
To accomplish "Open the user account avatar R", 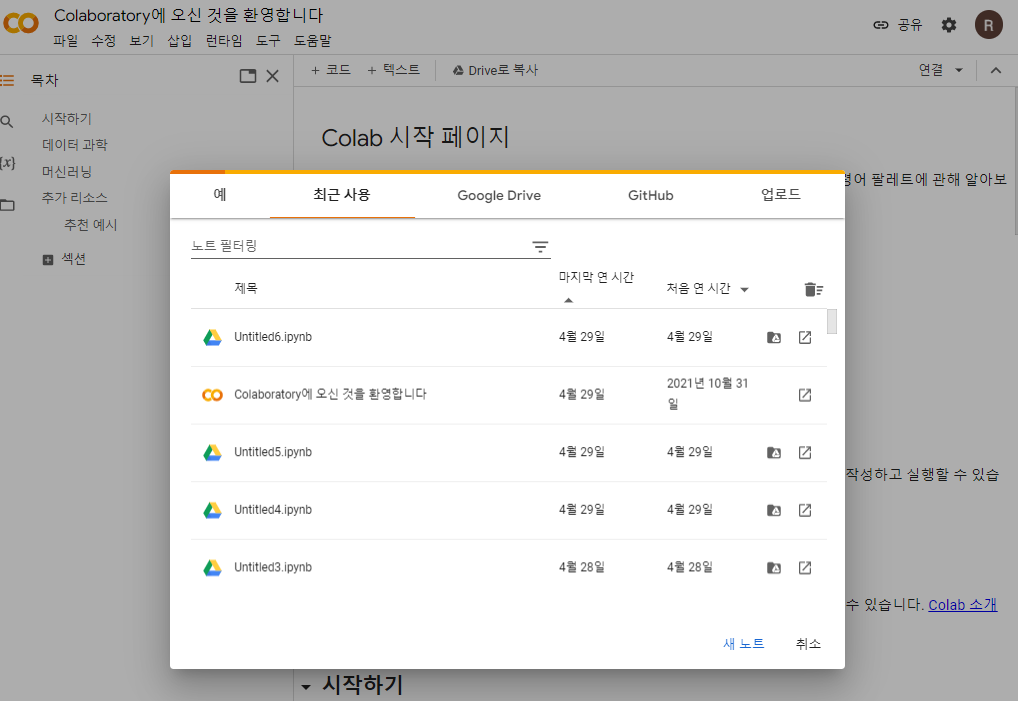I will [x=988, y=25].
